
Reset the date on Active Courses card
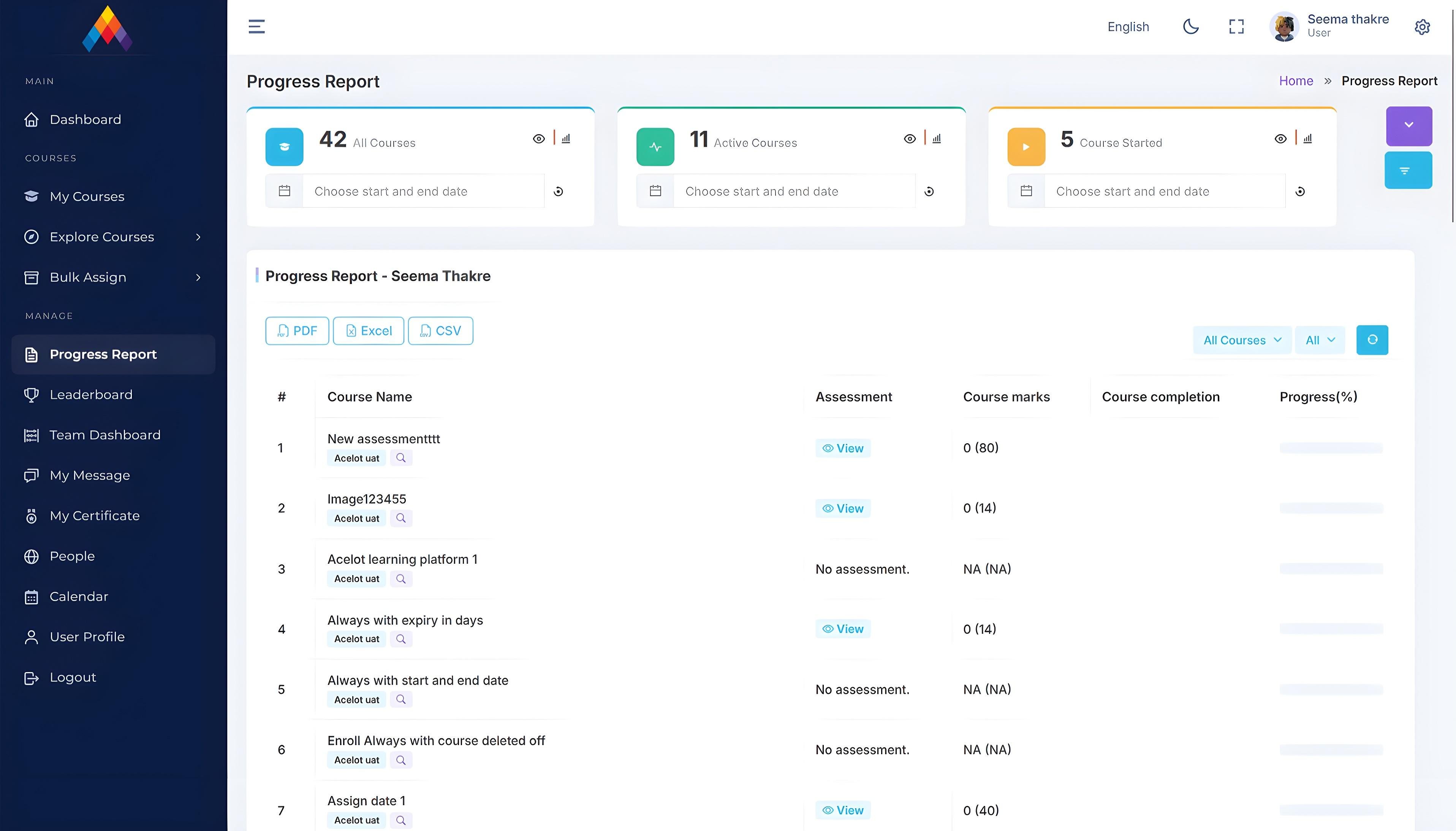[x=929, y=192]
